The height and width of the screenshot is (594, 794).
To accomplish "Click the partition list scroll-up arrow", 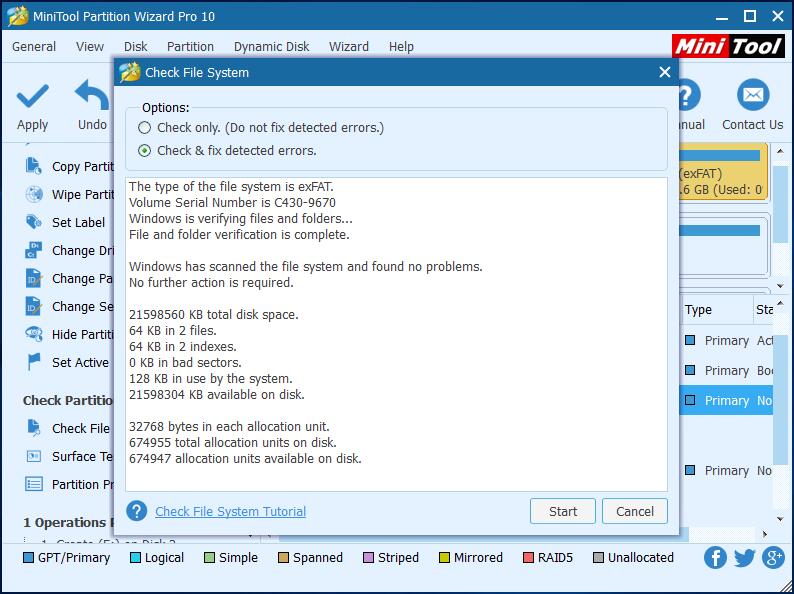I will (780, 303).
